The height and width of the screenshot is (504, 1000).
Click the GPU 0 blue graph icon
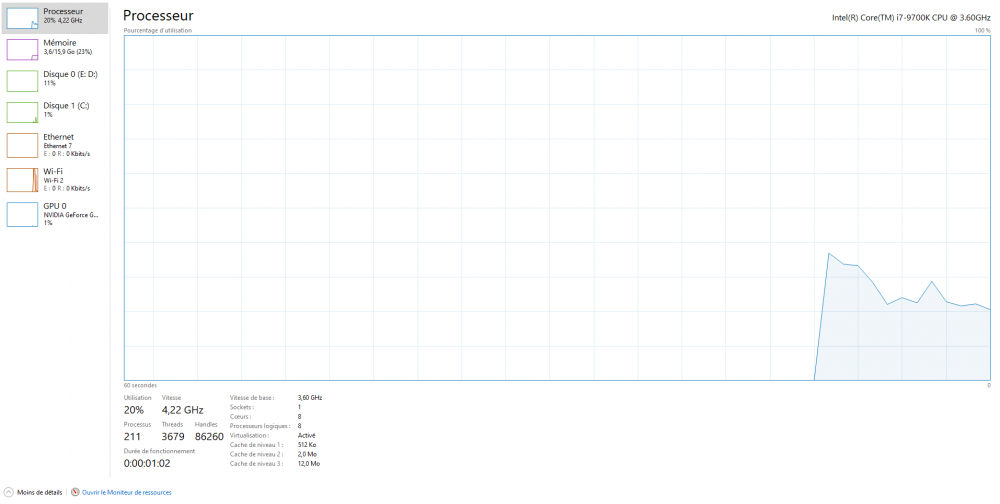22,214
